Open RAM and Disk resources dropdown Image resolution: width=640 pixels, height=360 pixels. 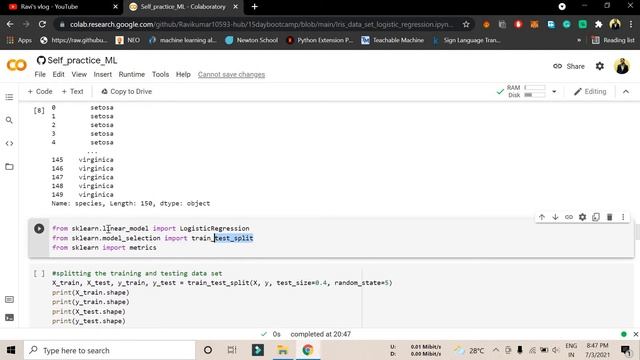tap(554, 91)
